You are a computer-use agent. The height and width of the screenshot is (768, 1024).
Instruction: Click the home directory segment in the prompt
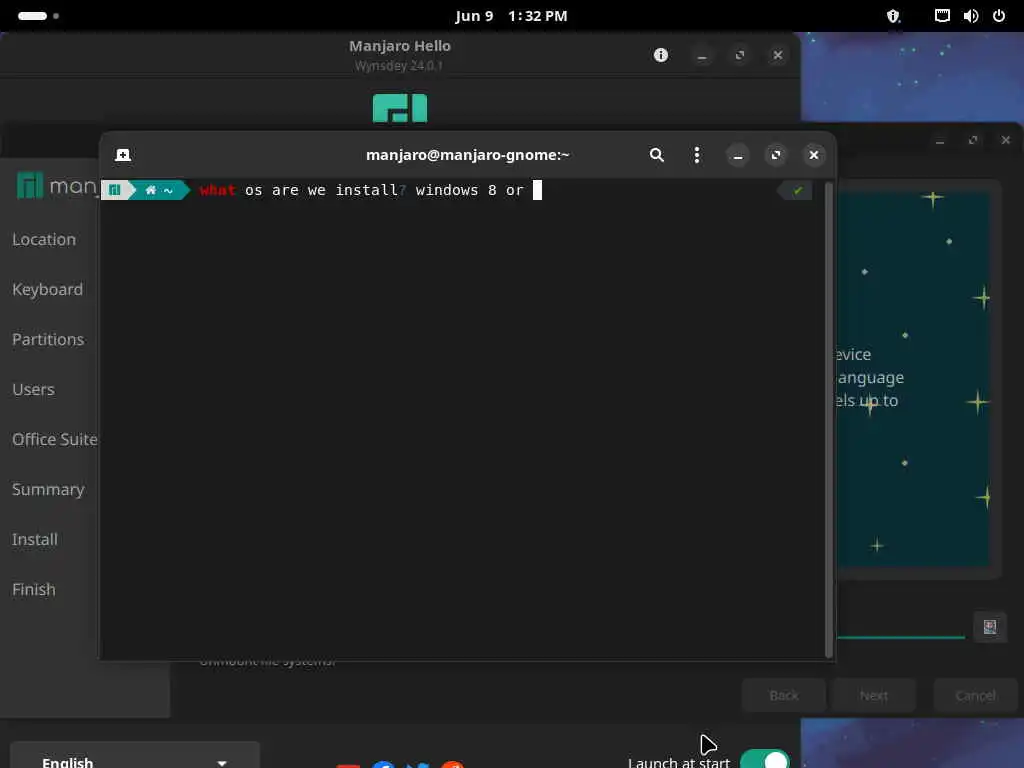[x=159, y=190]
